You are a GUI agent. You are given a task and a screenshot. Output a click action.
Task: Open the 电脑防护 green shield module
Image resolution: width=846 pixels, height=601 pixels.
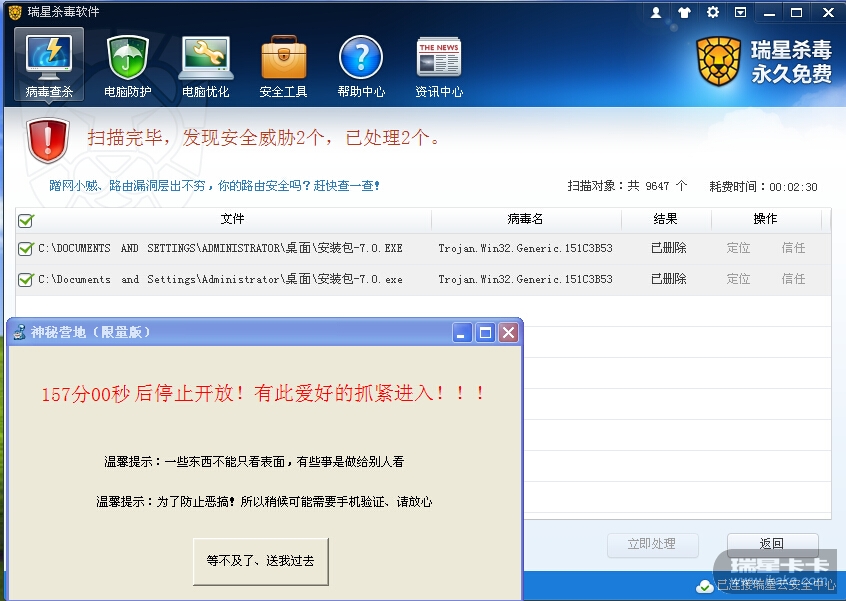click(127, 65)
